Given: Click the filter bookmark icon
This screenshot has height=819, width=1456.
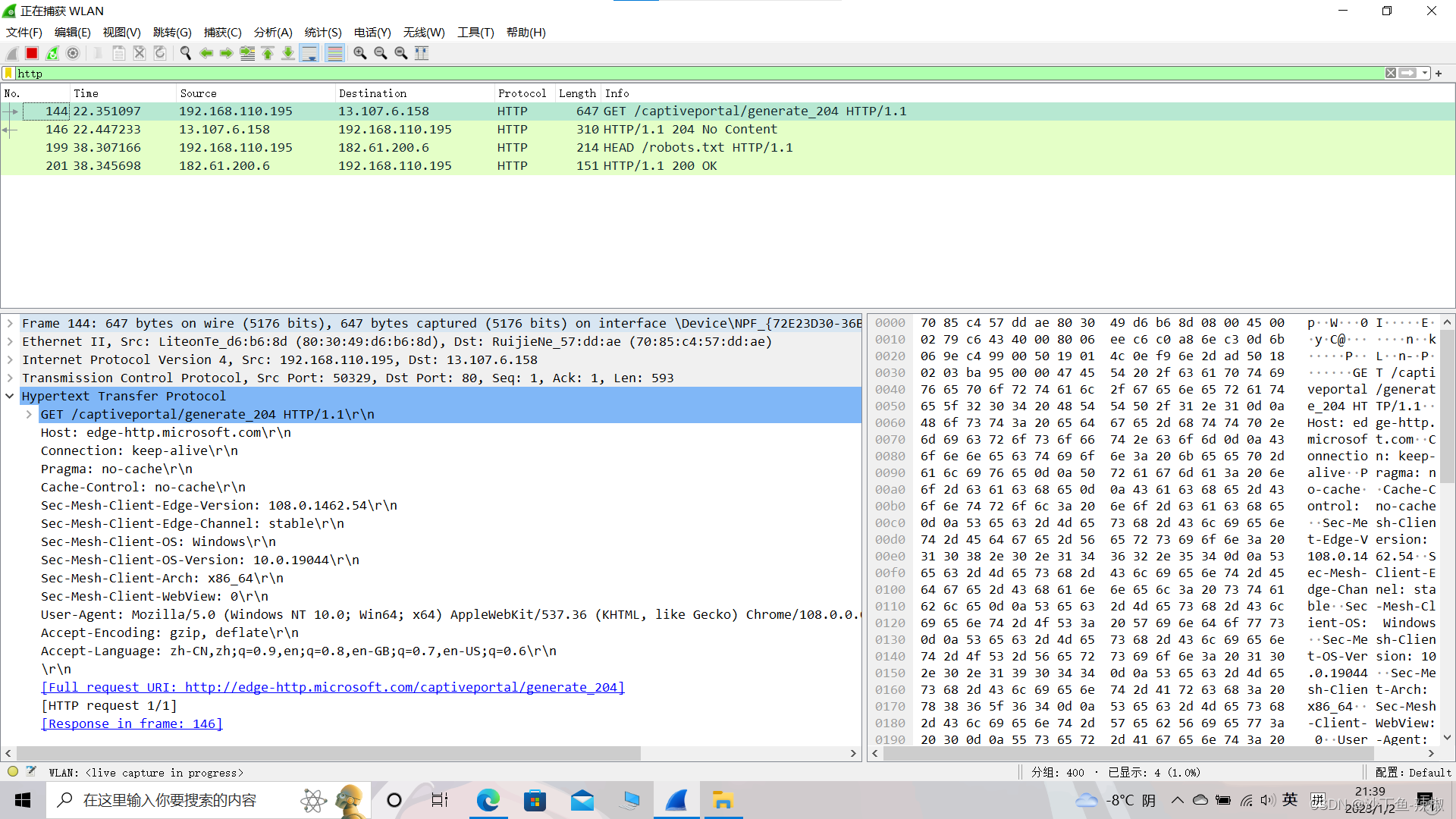Looking at the screenshot, I should click(9, 74).
